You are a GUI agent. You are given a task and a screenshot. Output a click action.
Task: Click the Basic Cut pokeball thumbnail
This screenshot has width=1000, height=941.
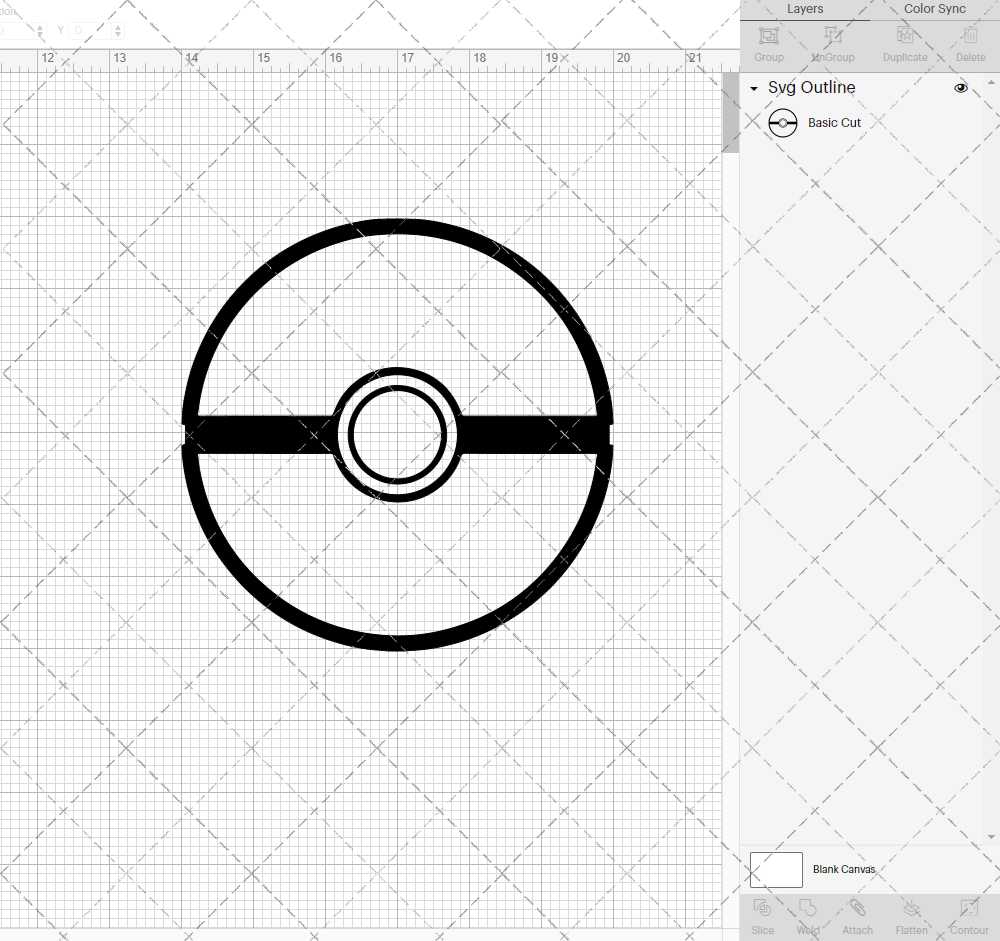[x=783, y=122]
